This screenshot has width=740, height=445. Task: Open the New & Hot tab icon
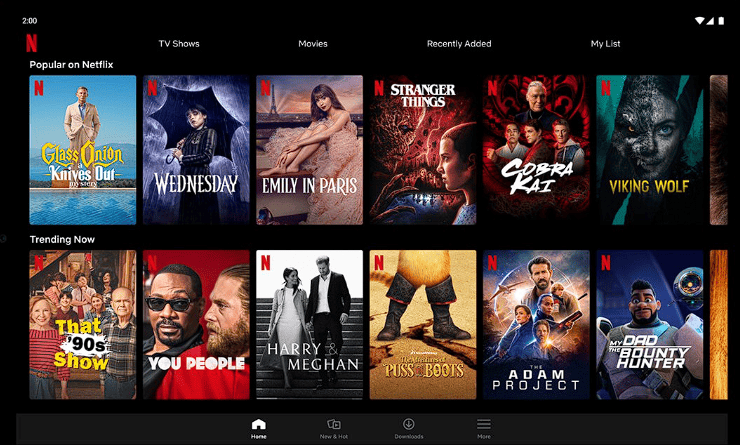[334, 424]
